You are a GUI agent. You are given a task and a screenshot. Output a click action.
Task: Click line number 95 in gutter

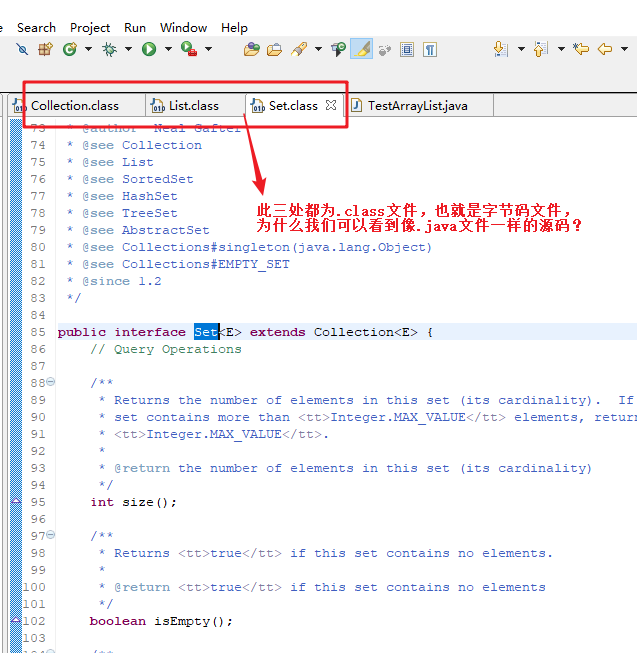38,502
